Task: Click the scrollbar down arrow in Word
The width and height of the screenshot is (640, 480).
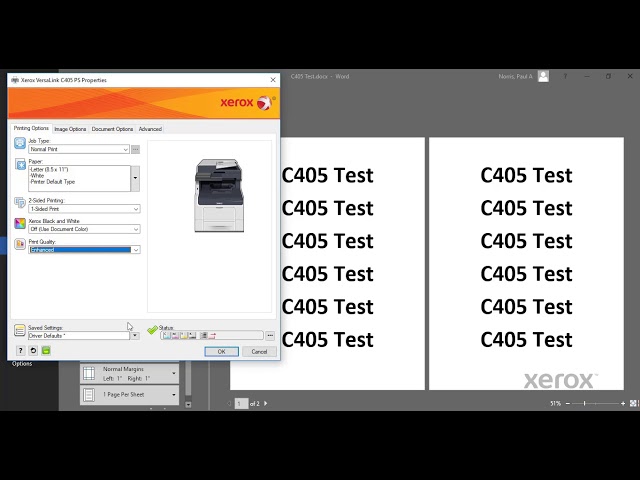Action: pos(188,404)
